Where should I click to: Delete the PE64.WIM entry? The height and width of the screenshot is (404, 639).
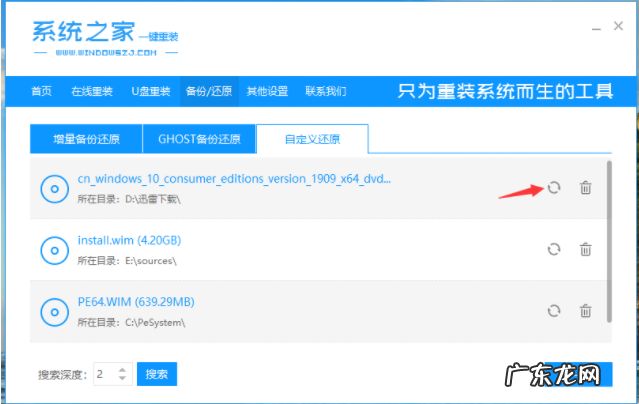(586, 311)
